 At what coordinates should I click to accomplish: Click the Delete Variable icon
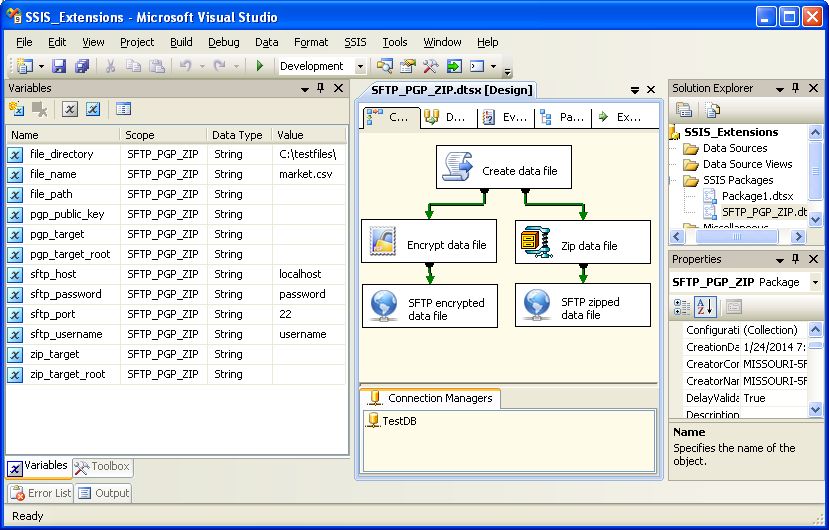click(x=40, y=109)
